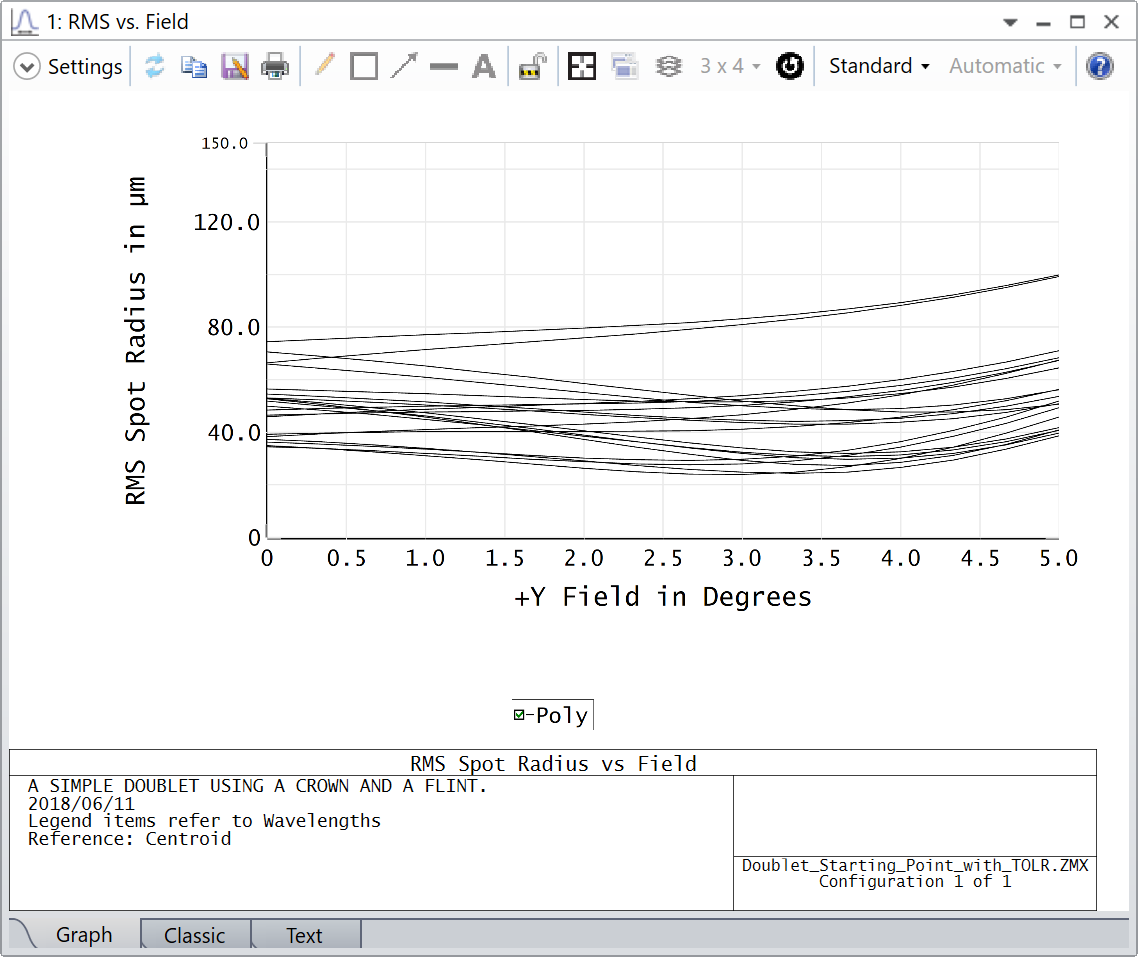The width and height of the screenshot is (1138, 957).
Task: Click the window options dropdown arrow in title bar
Action: (x=1010, y=22)
